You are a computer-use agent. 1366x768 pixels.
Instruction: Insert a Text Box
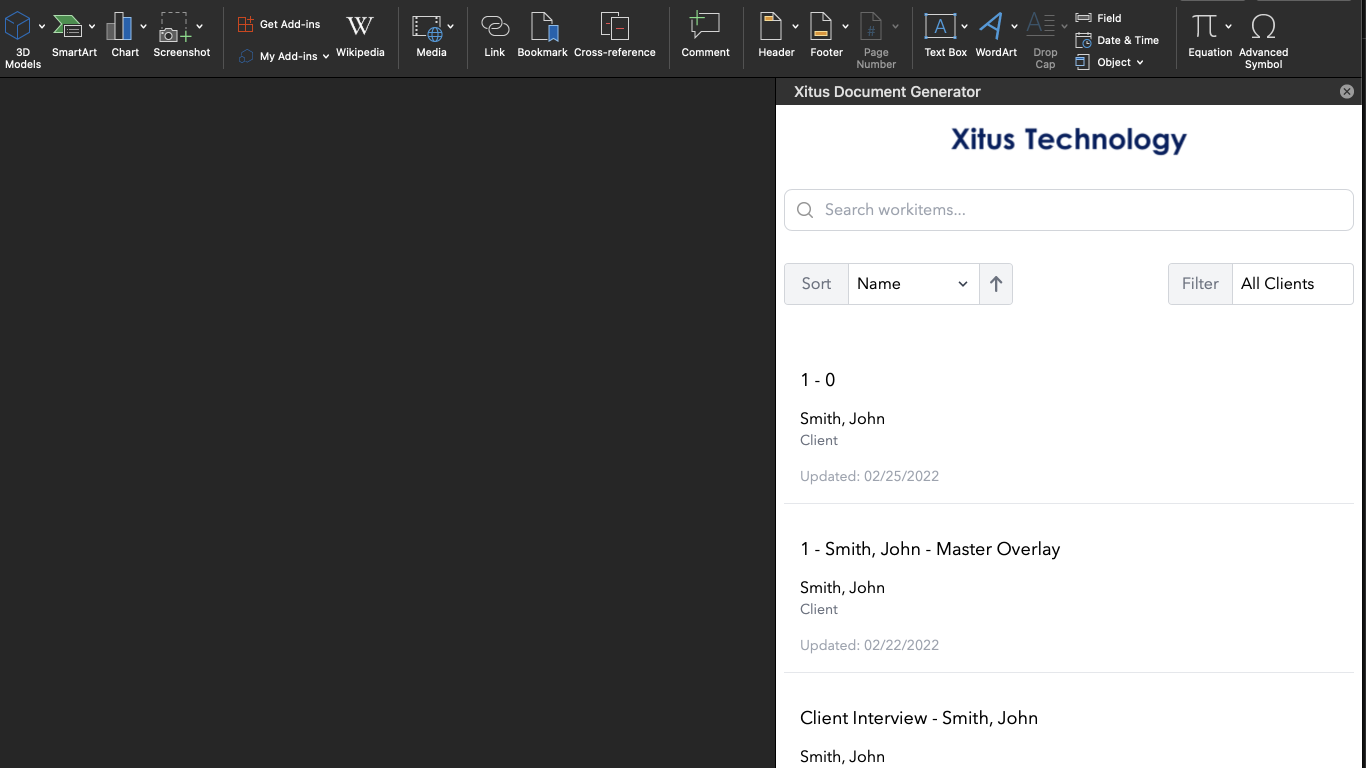pyautogui.click(x=946, y=36)
